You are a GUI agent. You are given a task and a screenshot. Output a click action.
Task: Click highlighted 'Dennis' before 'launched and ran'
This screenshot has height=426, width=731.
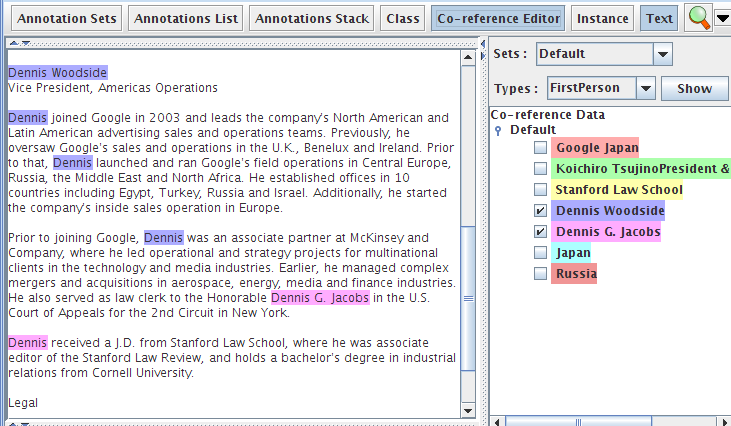tap(73, 163)
